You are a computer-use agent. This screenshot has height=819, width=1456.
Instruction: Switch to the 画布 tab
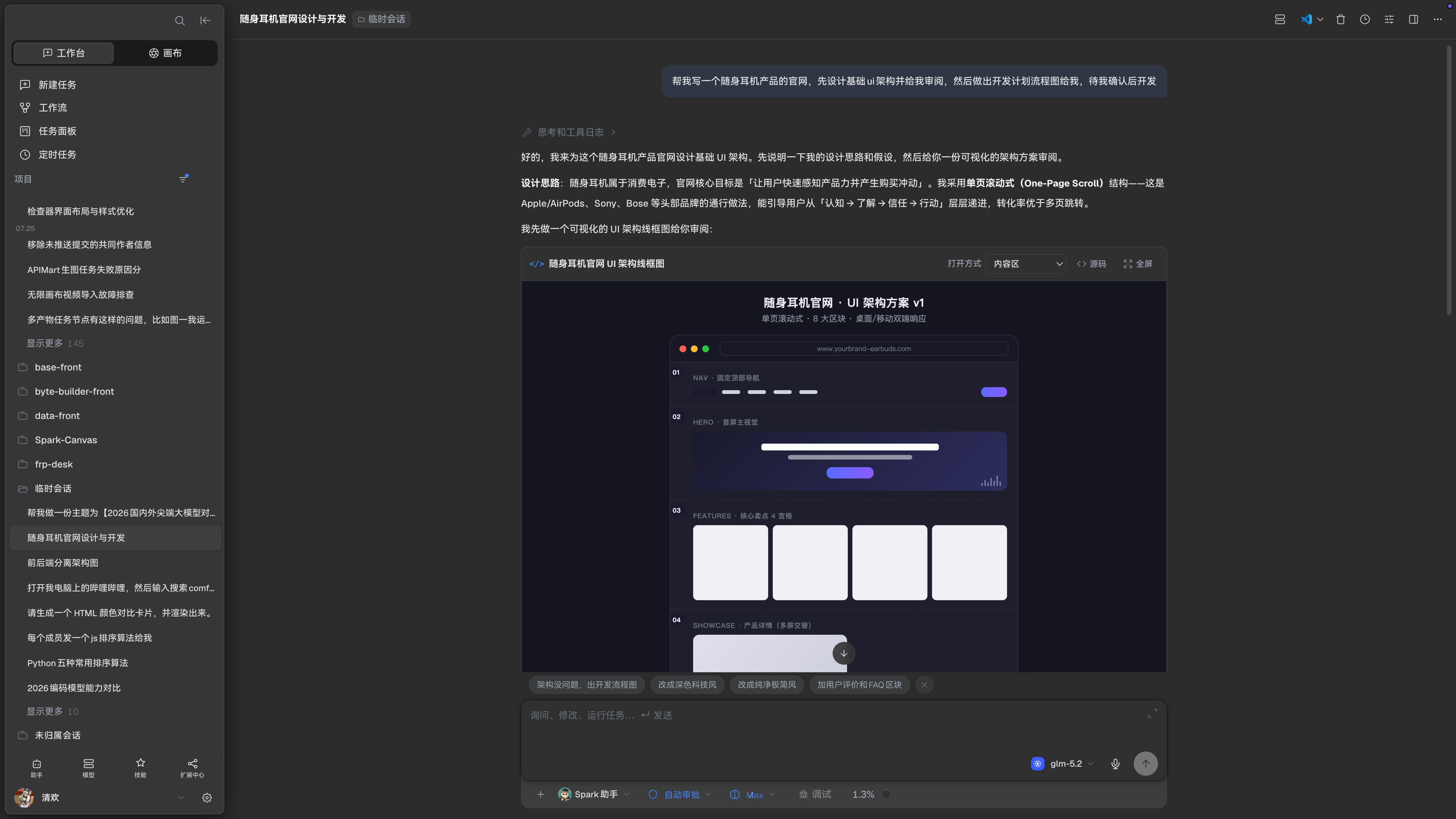(165, 53)
